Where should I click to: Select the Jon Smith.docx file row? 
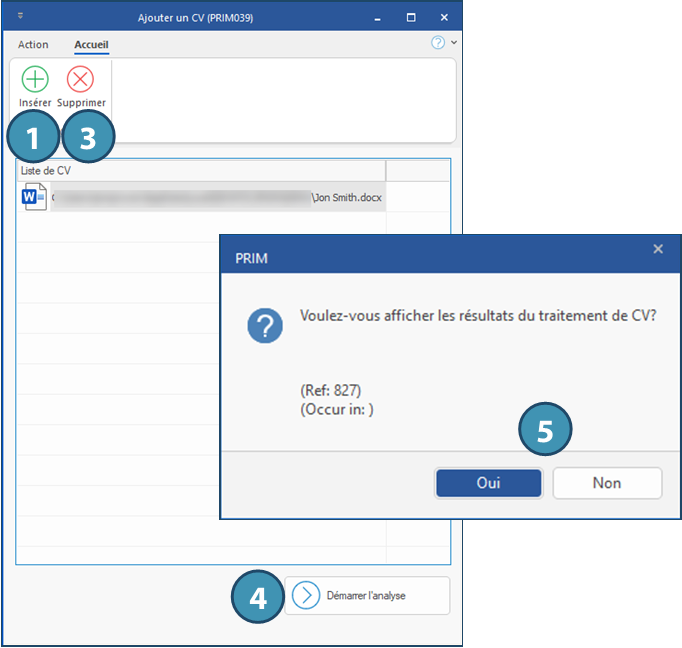tap(200, 197)
